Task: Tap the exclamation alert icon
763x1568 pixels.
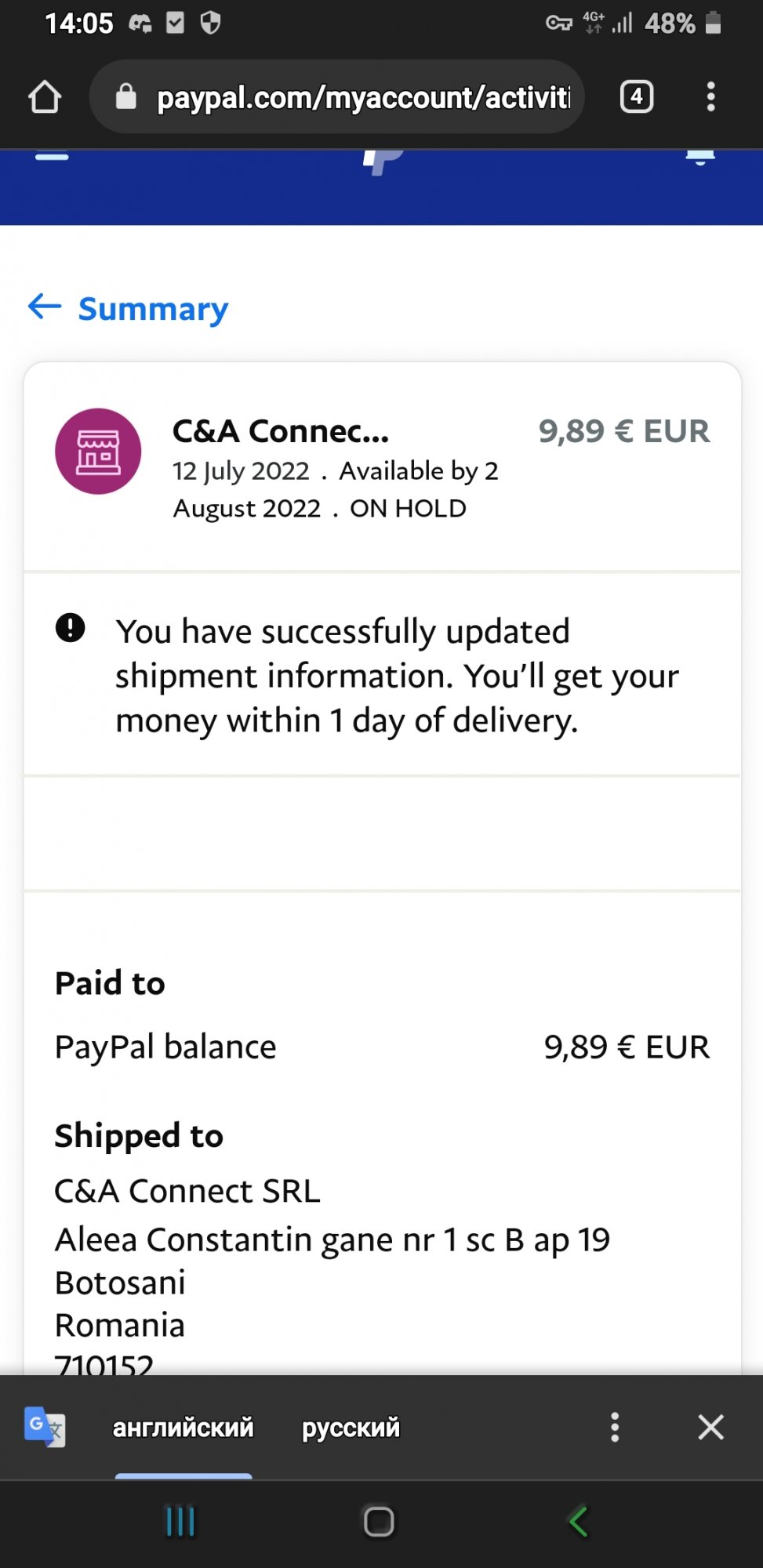Action: (x=71, y=628)
